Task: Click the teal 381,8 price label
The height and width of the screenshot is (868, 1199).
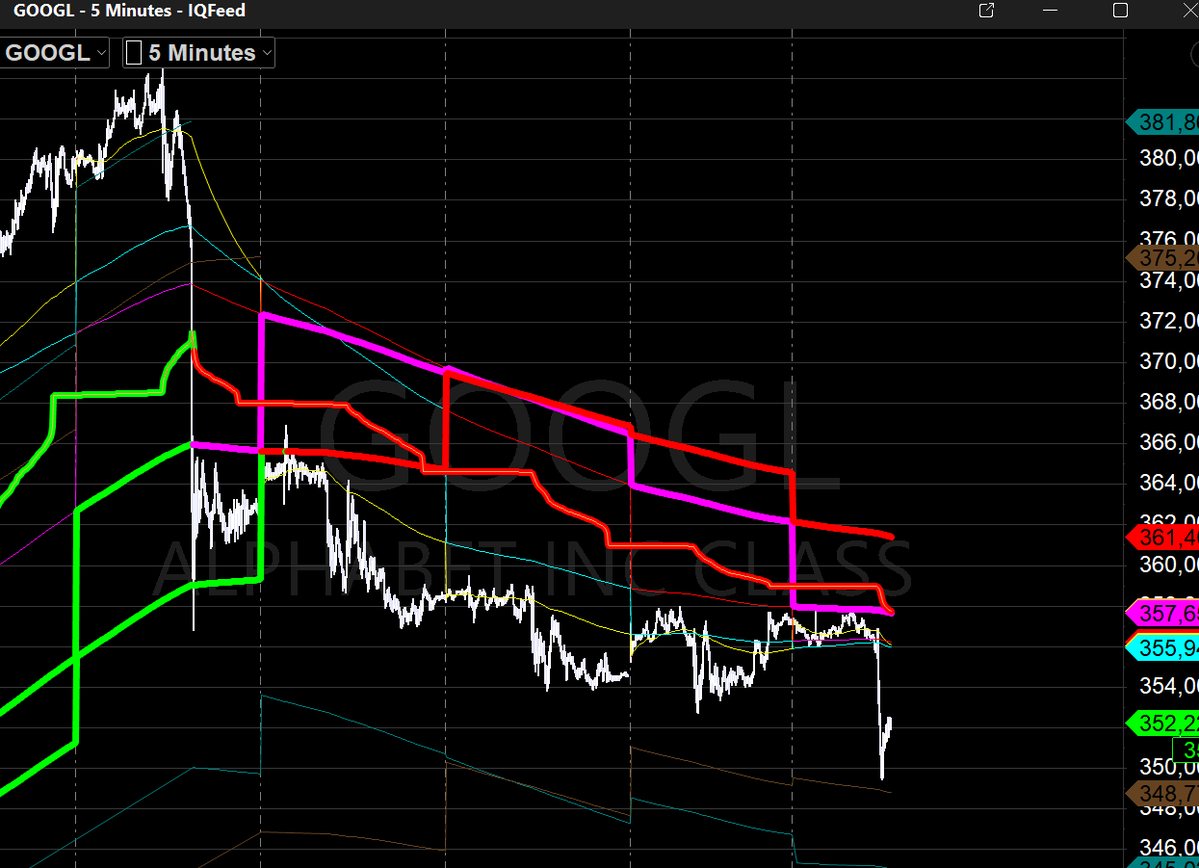Action: 1163,122
